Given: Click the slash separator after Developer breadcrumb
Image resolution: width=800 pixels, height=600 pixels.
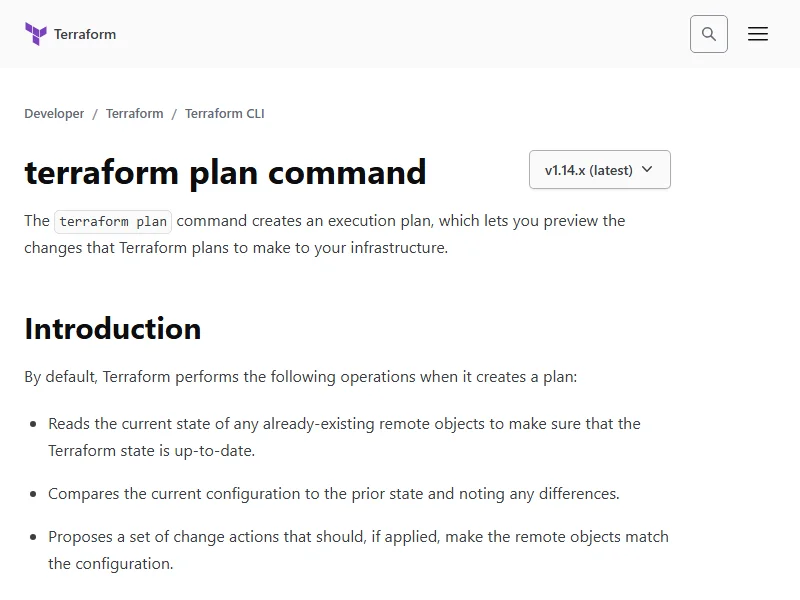Looking at the screenshot, I should [95, 114].
